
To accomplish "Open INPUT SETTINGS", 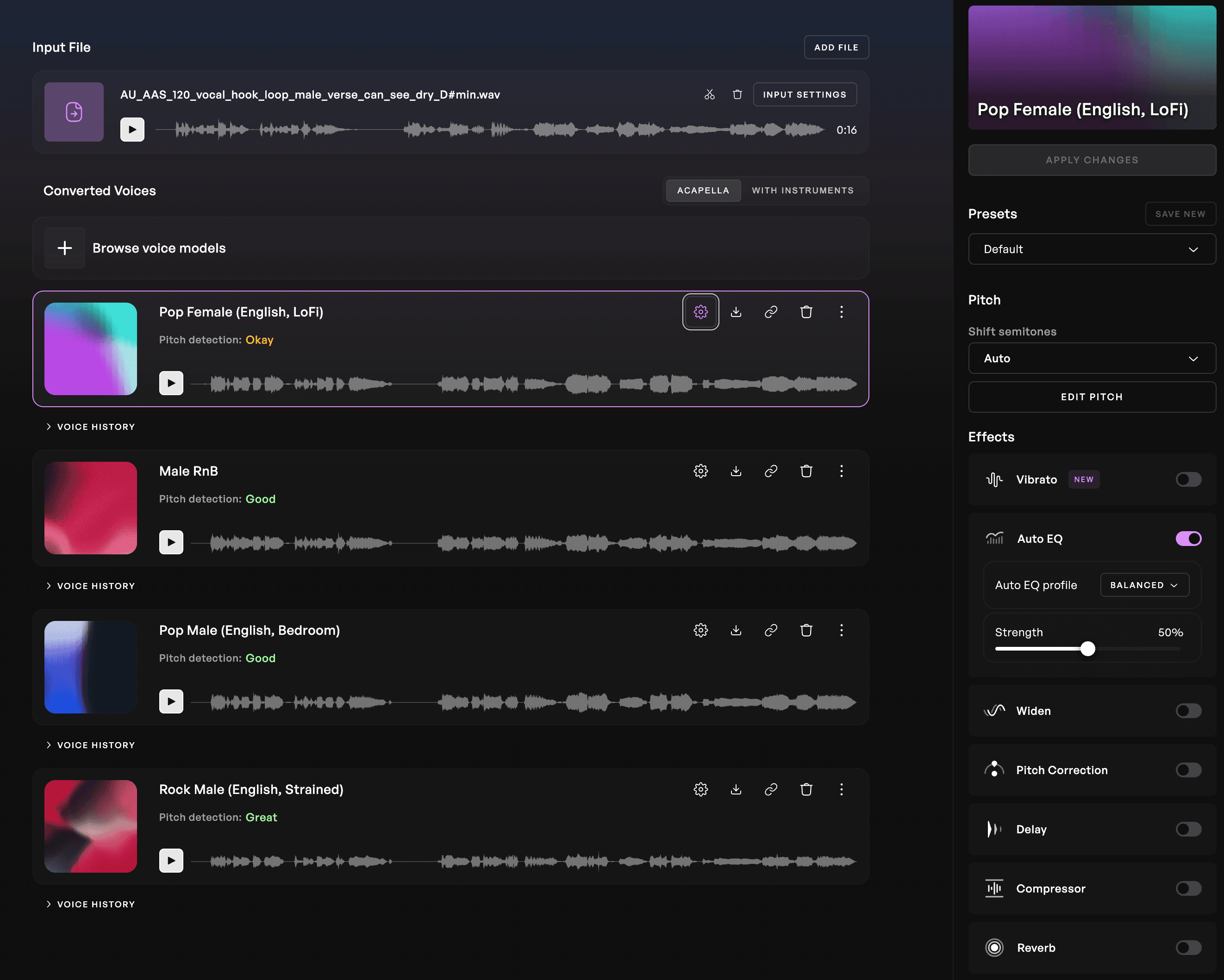I will click(x=805, y=94).
